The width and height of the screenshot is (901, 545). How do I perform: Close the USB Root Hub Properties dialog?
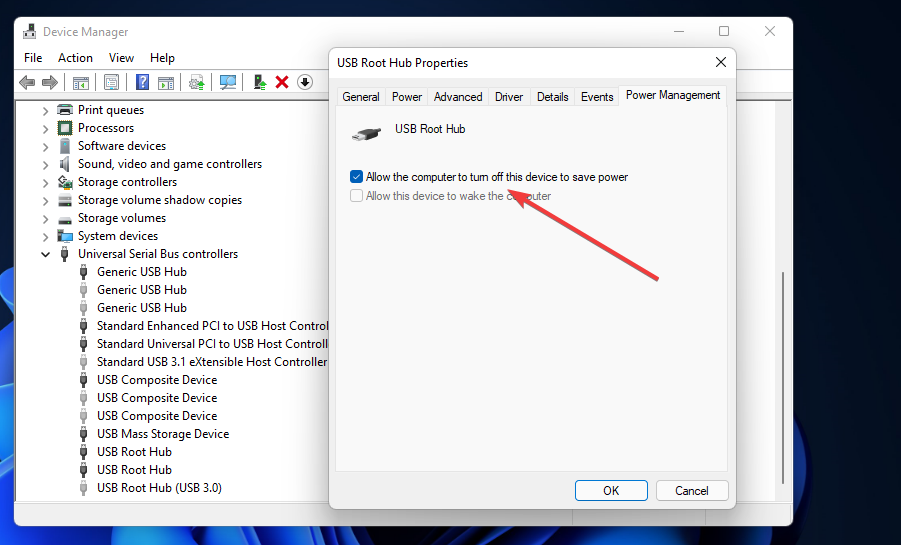click(x=721, y=62)
